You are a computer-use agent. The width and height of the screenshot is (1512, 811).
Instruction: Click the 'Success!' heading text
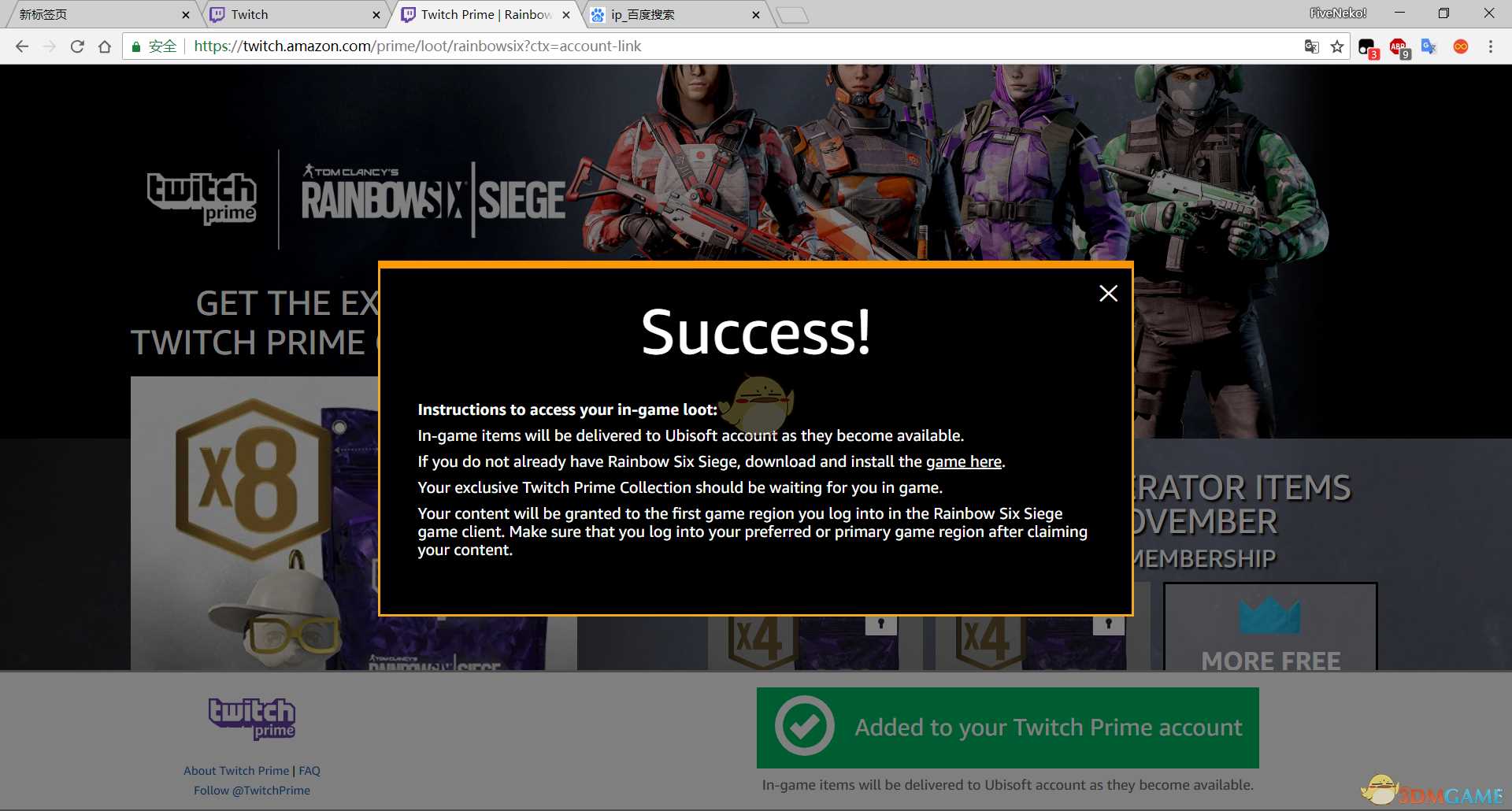point(756,332)
